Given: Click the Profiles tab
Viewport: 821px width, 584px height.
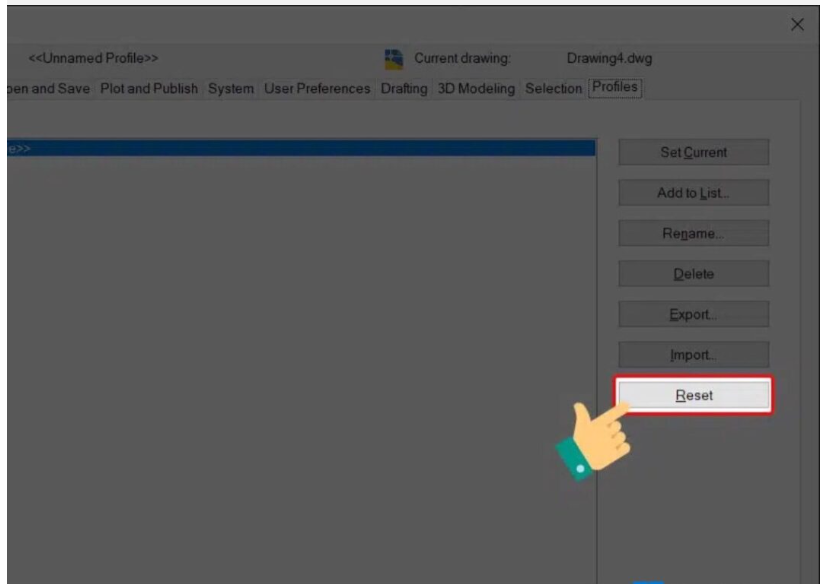Looking at the screenshot, I should pos(615,88).
